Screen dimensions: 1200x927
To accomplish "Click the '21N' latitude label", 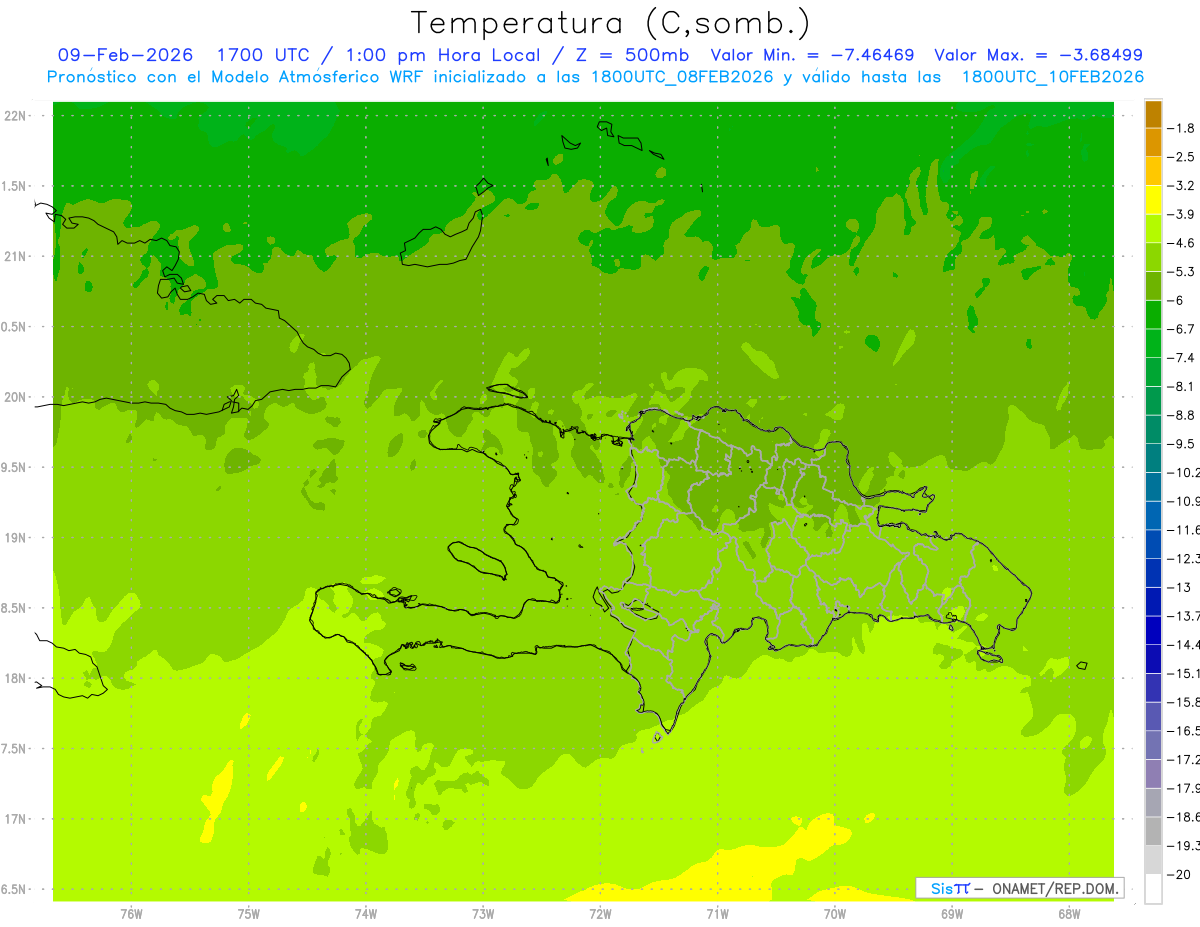I will point(16,256).
